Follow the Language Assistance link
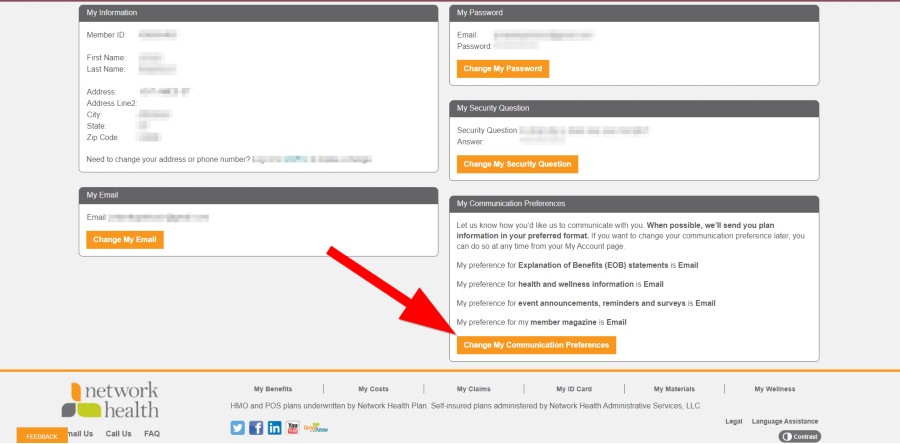Viewport: 900px width, 444px height. pyautogui.click(x=785, y=421)
